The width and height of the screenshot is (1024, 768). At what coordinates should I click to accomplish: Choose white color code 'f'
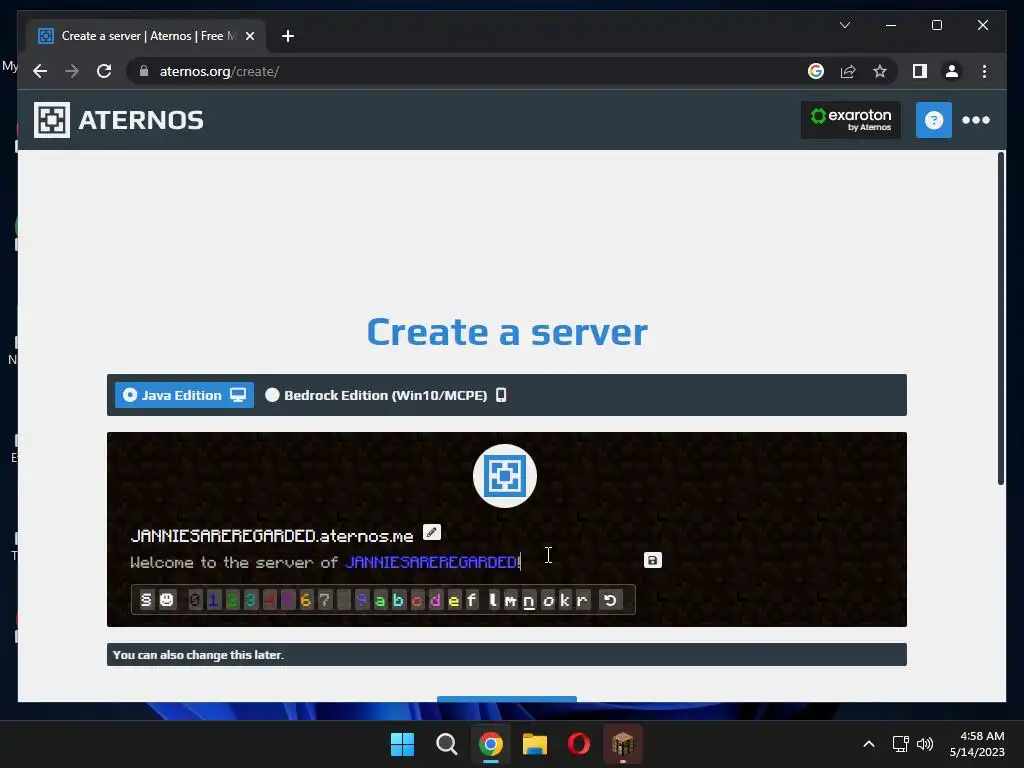(x=472, y=600)
